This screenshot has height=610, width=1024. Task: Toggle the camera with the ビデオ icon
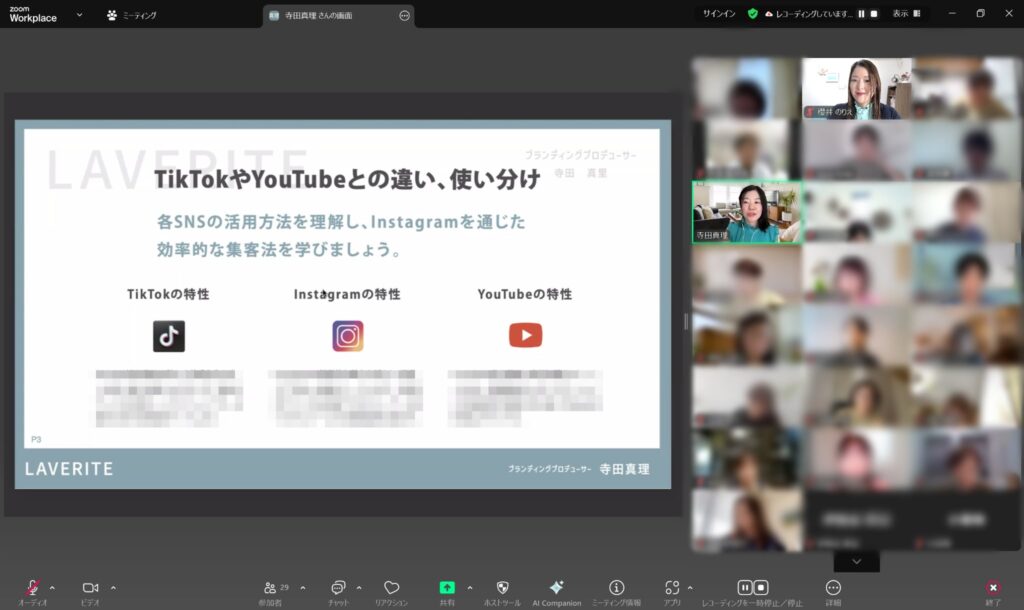coord(90,588)
